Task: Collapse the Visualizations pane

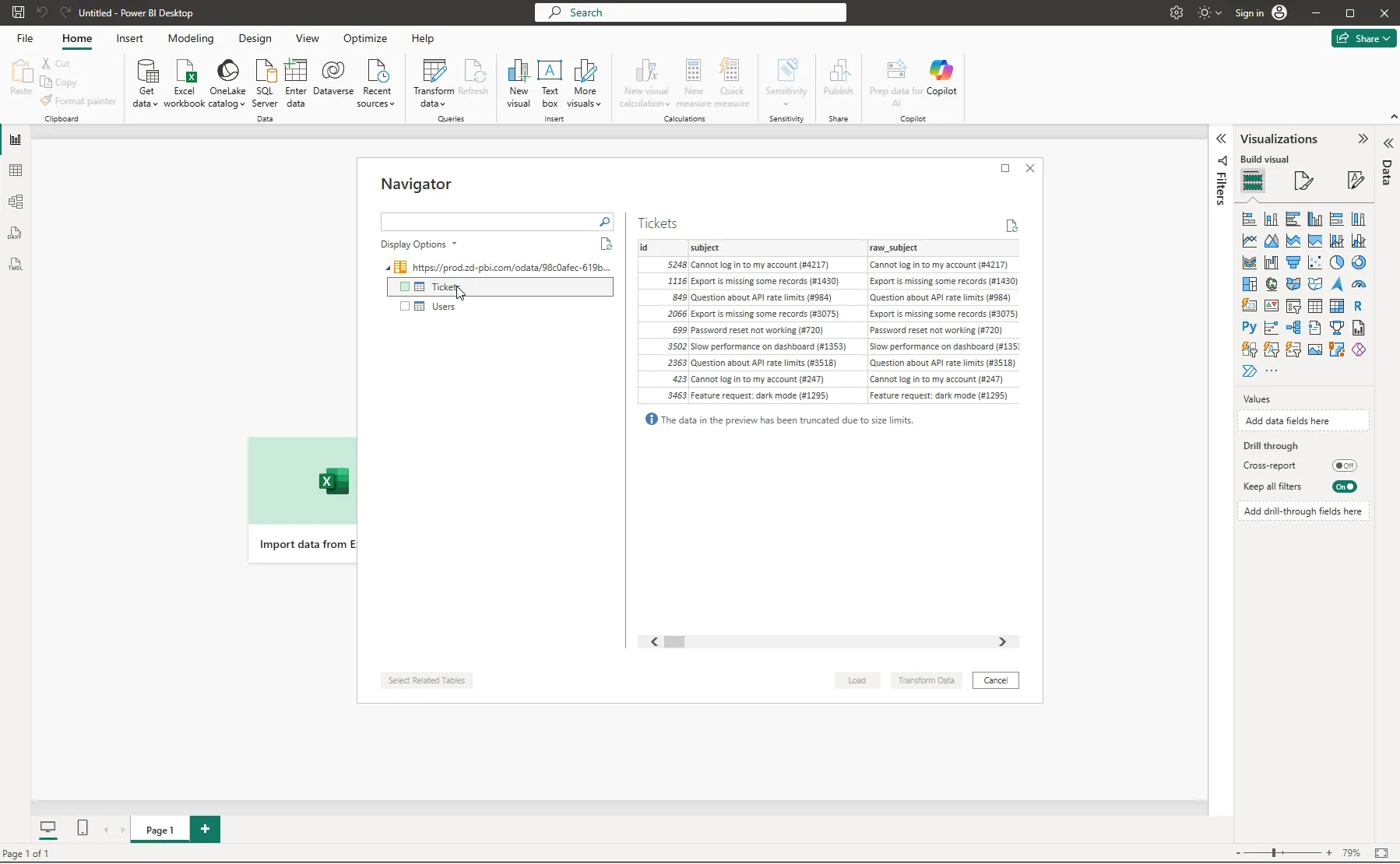Action: point(1363,139)
